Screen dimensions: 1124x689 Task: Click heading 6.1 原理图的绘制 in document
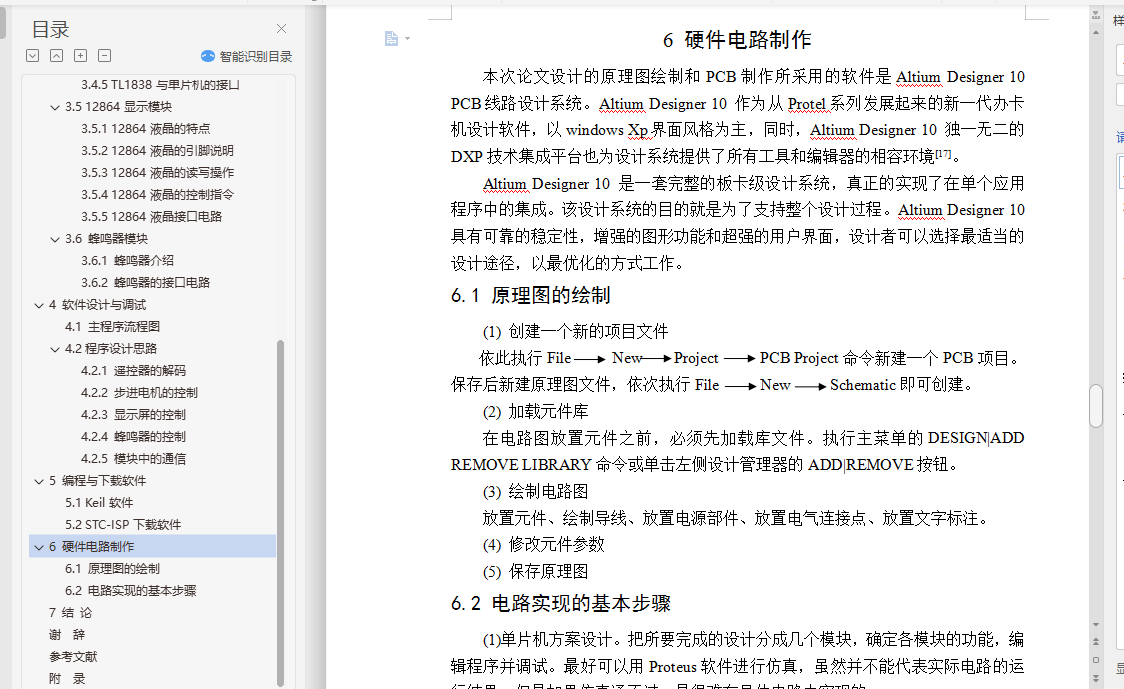point(530,295)
